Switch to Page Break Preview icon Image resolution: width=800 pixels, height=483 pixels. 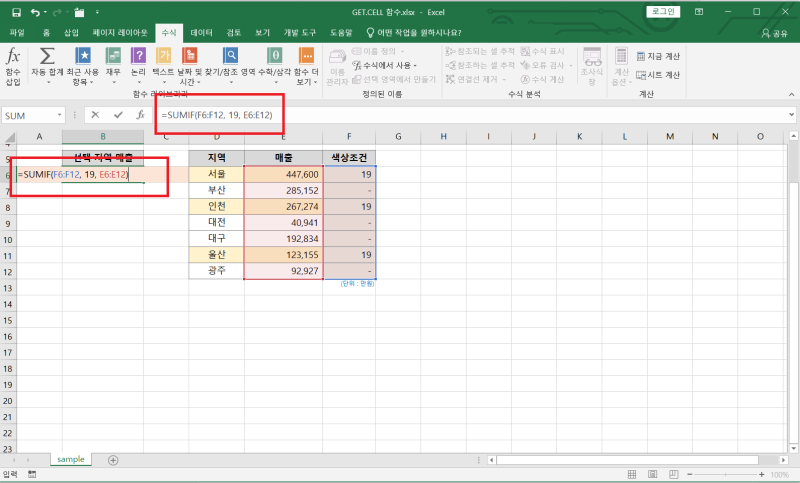(x=673, y=474)
